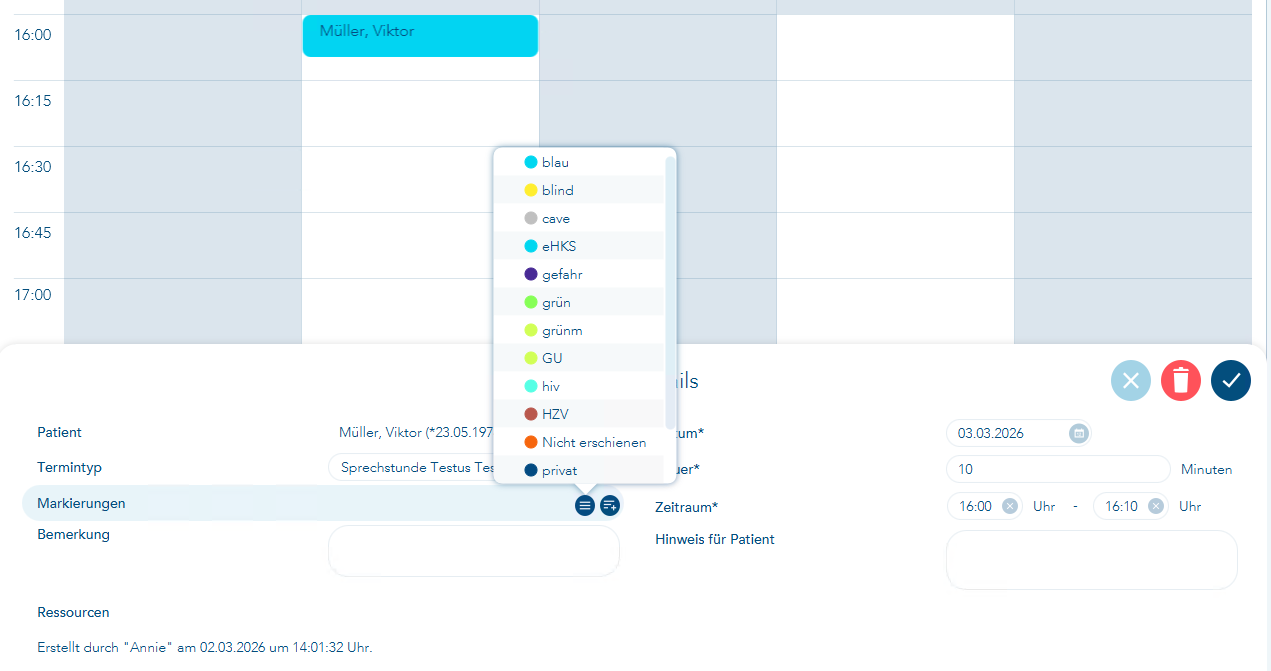
Task: Confirm appointment with the checkmark icon
Action: tap(1231, 381)
